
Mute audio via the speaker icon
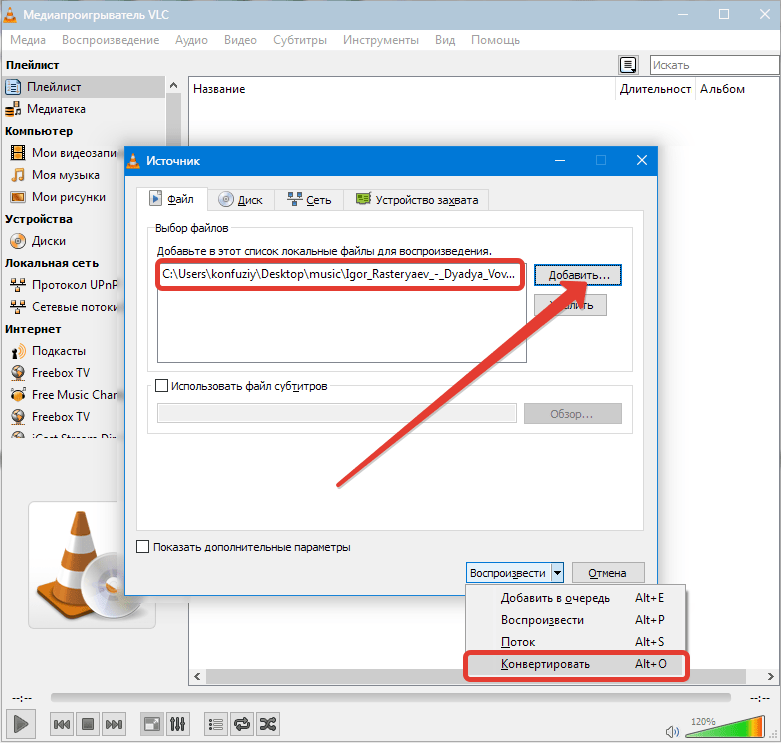[x=672, y=731]
